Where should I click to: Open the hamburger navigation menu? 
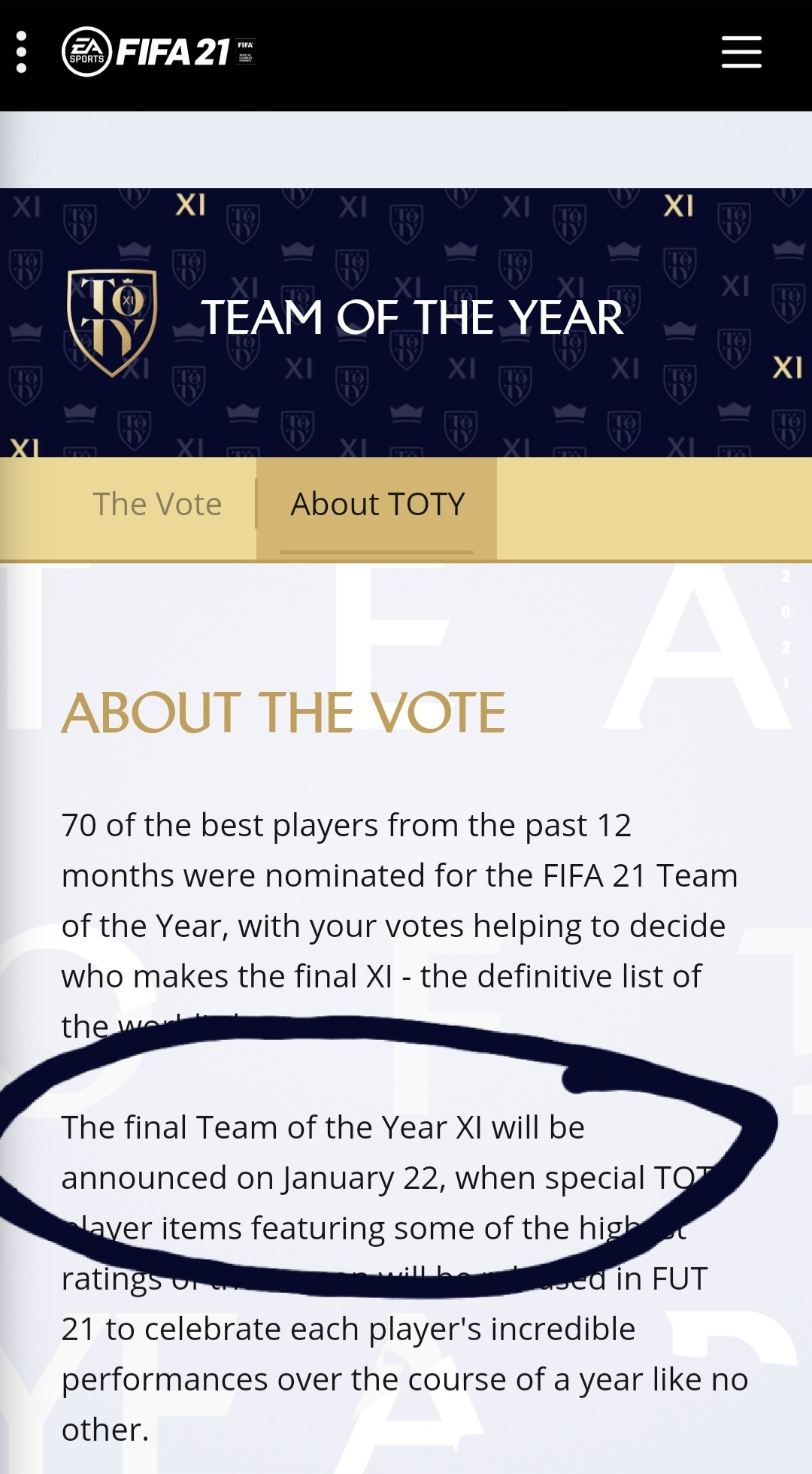(741, 52)
